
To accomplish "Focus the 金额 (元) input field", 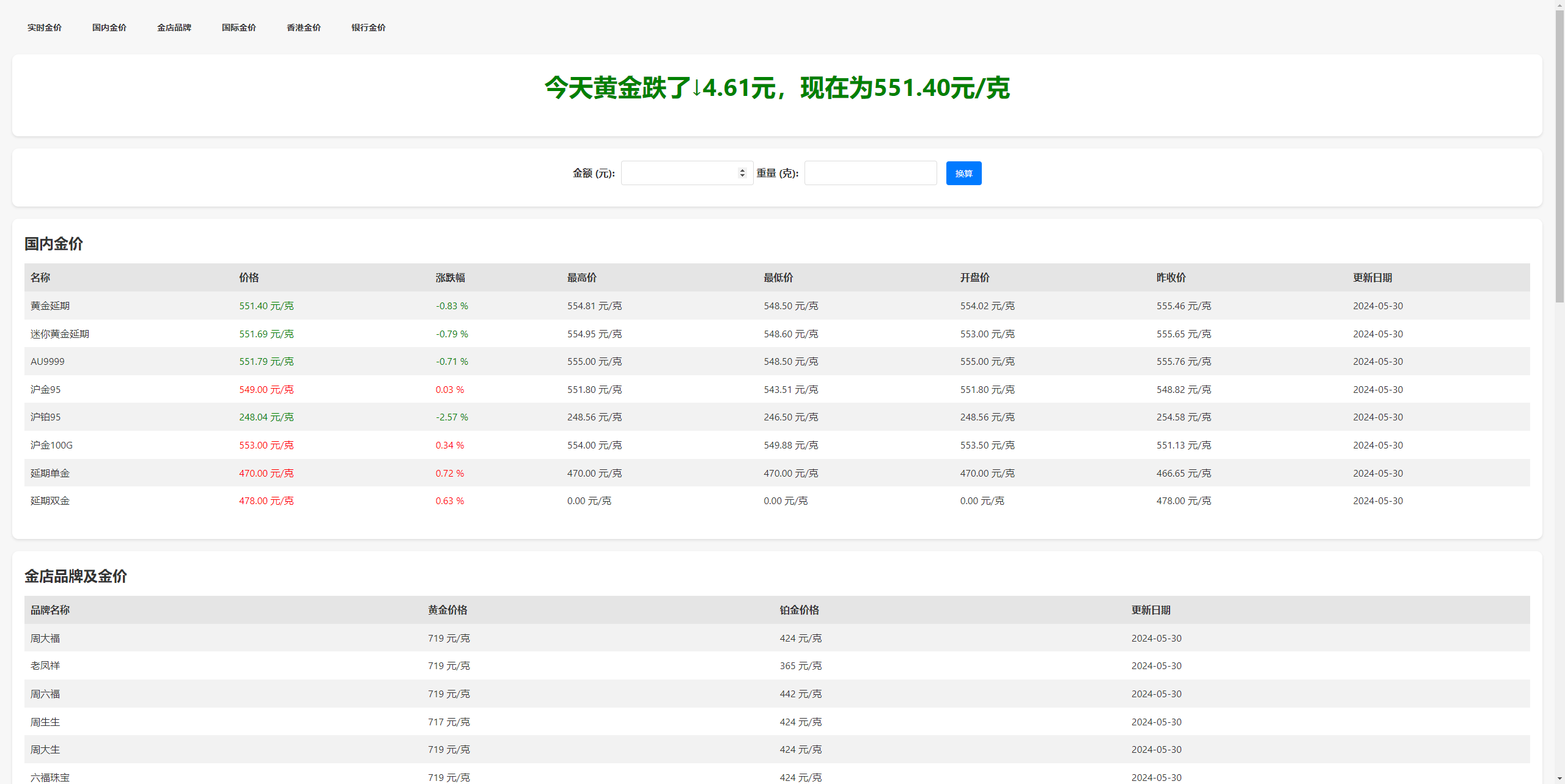I will tap(679, 174).
